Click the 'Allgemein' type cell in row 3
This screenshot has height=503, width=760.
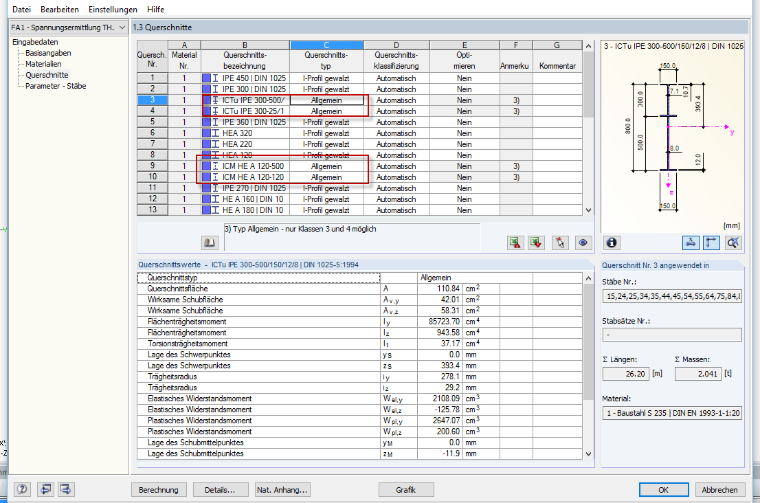[x=327, y=100]
